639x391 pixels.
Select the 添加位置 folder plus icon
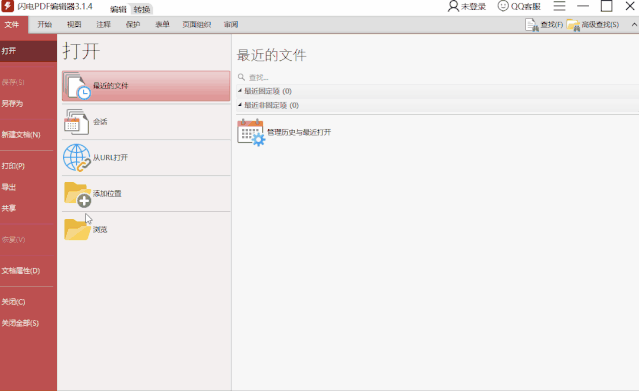coord(77,194)
